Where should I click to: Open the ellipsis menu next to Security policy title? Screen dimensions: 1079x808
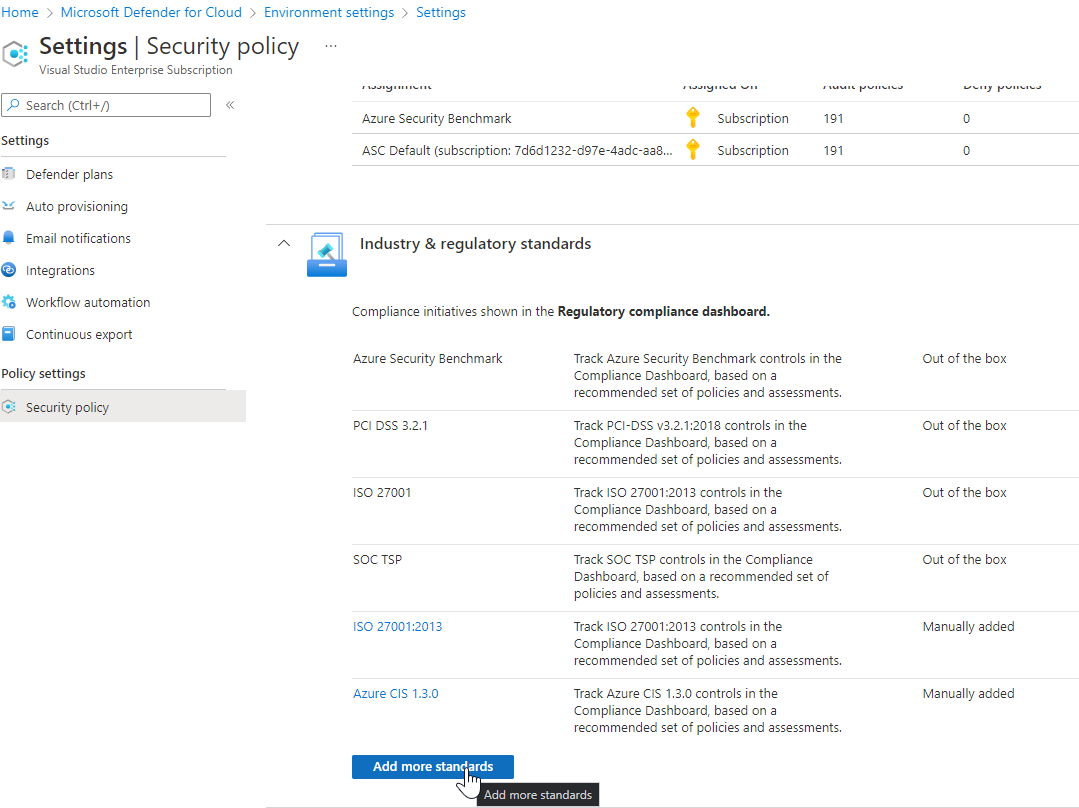pos(330,46)
